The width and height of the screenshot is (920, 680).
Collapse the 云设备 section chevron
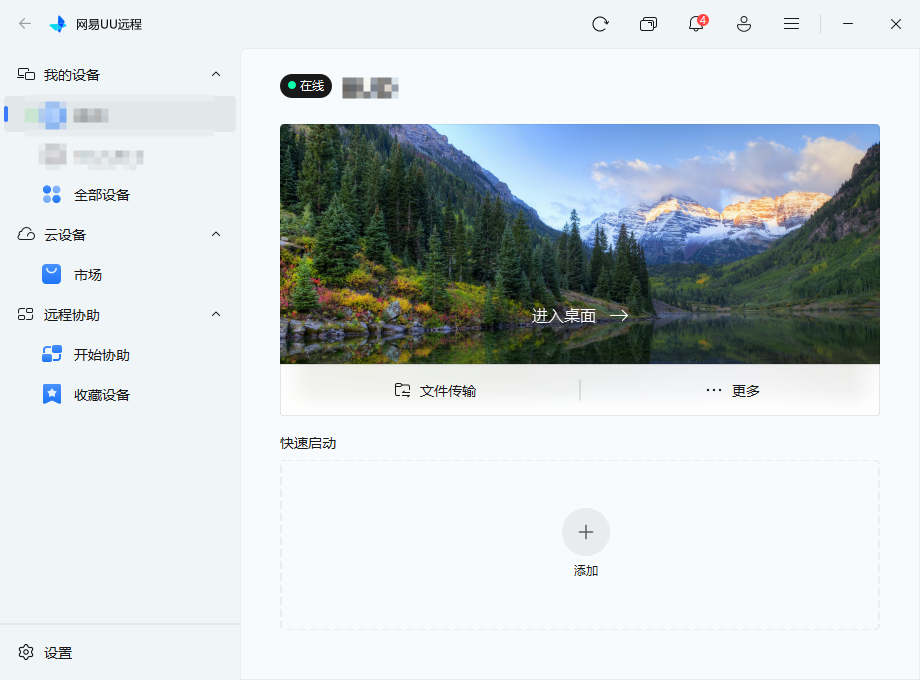(216, 235)
